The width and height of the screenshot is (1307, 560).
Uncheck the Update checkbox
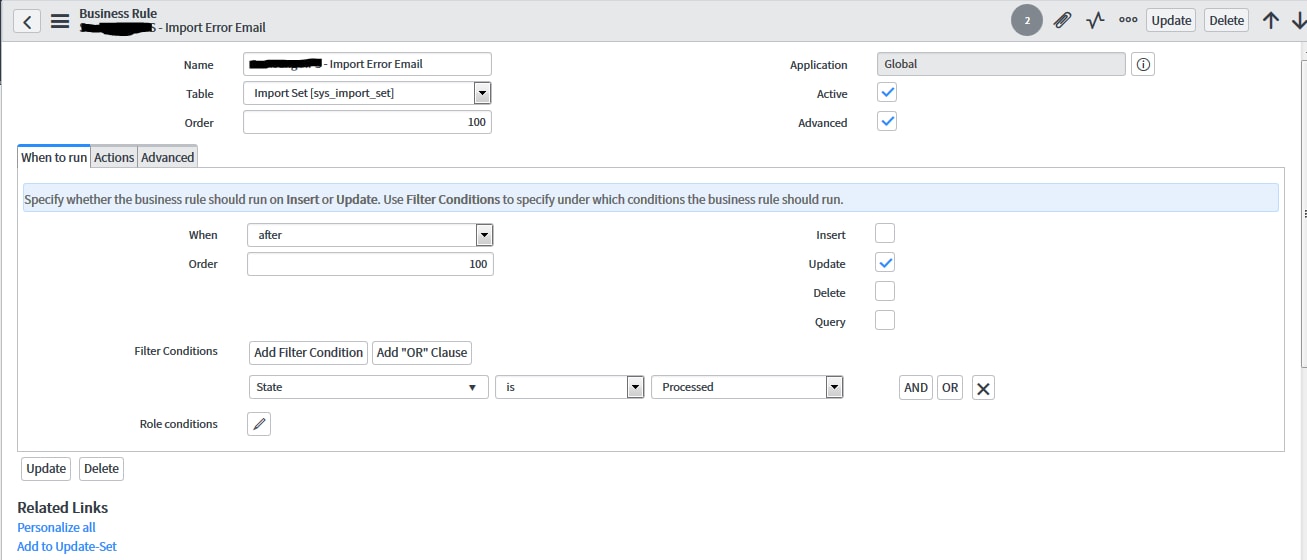point(885,263)
